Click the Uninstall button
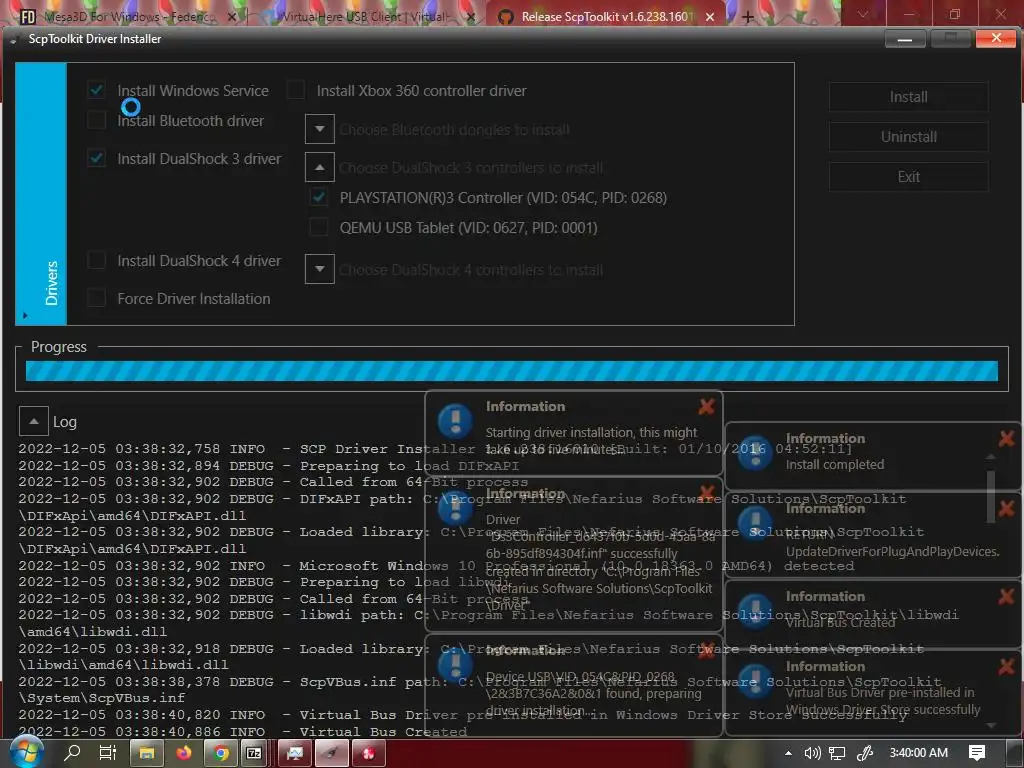Image resolution: width=1024 pixels, height=768 pixels. coord(908,136)
